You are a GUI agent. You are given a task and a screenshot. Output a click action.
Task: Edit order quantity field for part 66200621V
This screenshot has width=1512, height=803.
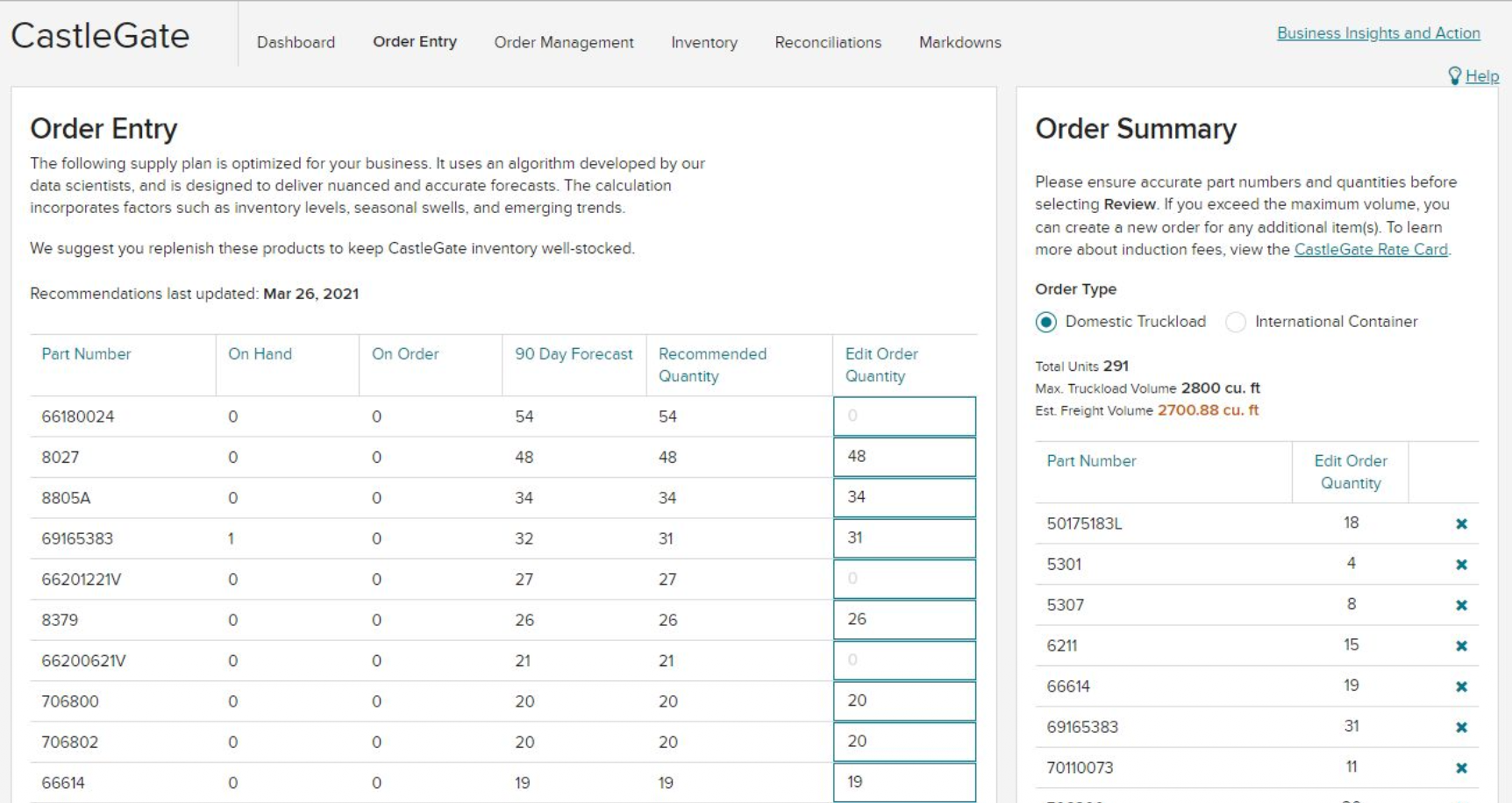click(904, 660)
